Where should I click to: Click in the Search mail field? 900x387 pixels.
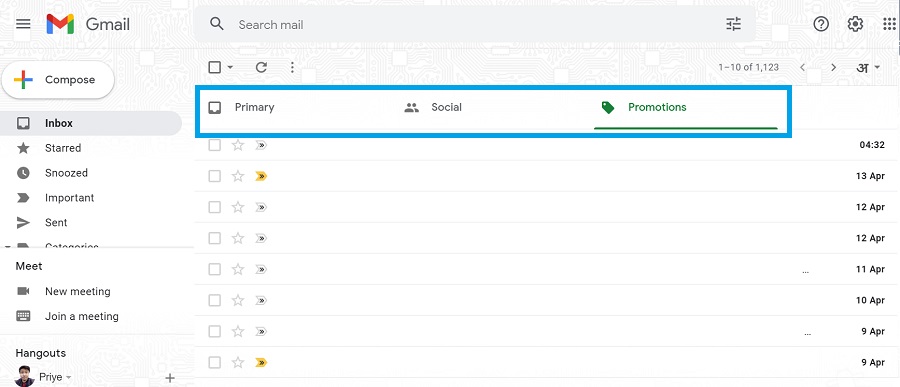pos(476,25)
